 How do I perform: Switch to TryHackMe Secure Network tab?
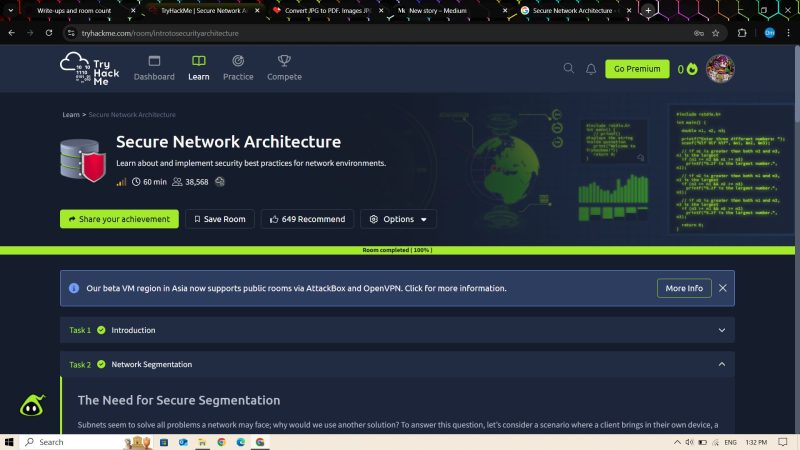coord(204,10)
